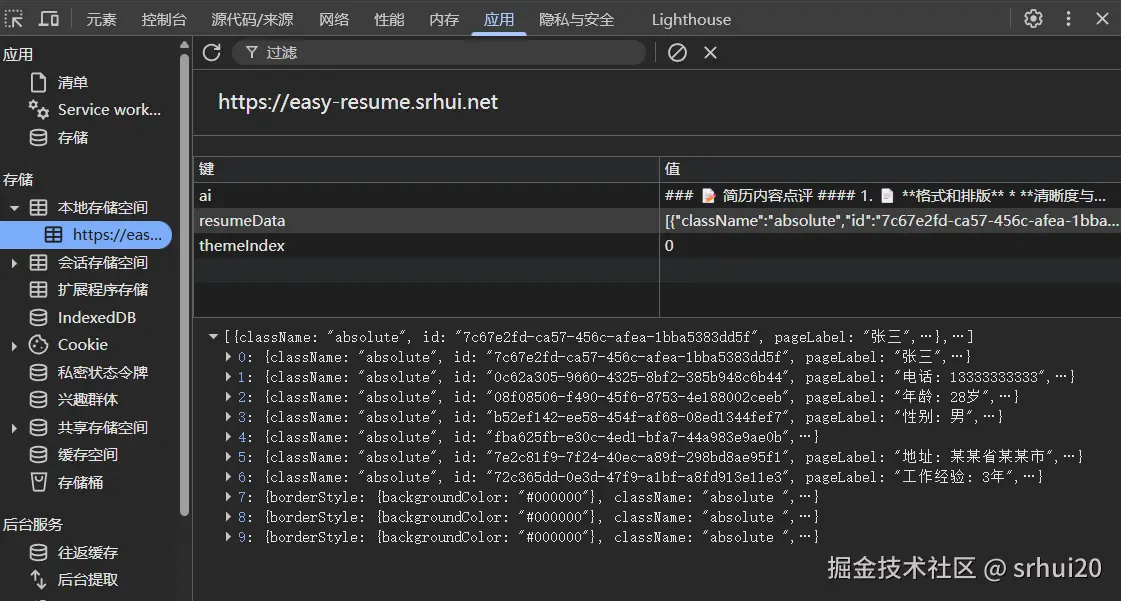Click the themeIndex value 0
The width and height of the screenshot is (1121, 601).
[669, 245]
